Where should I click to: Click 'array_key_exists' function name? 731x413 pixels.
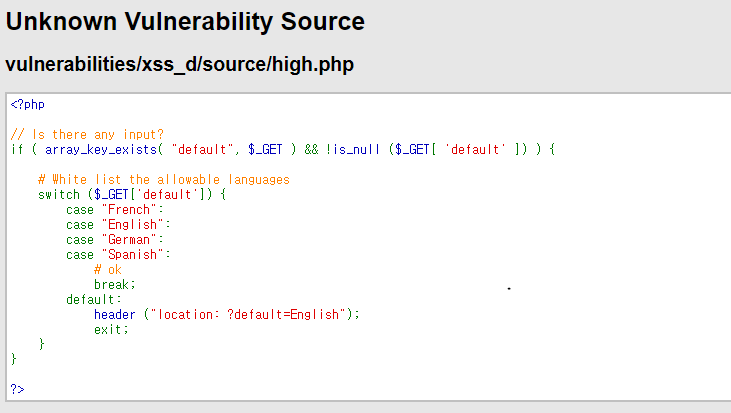click(x=101, y=150)
